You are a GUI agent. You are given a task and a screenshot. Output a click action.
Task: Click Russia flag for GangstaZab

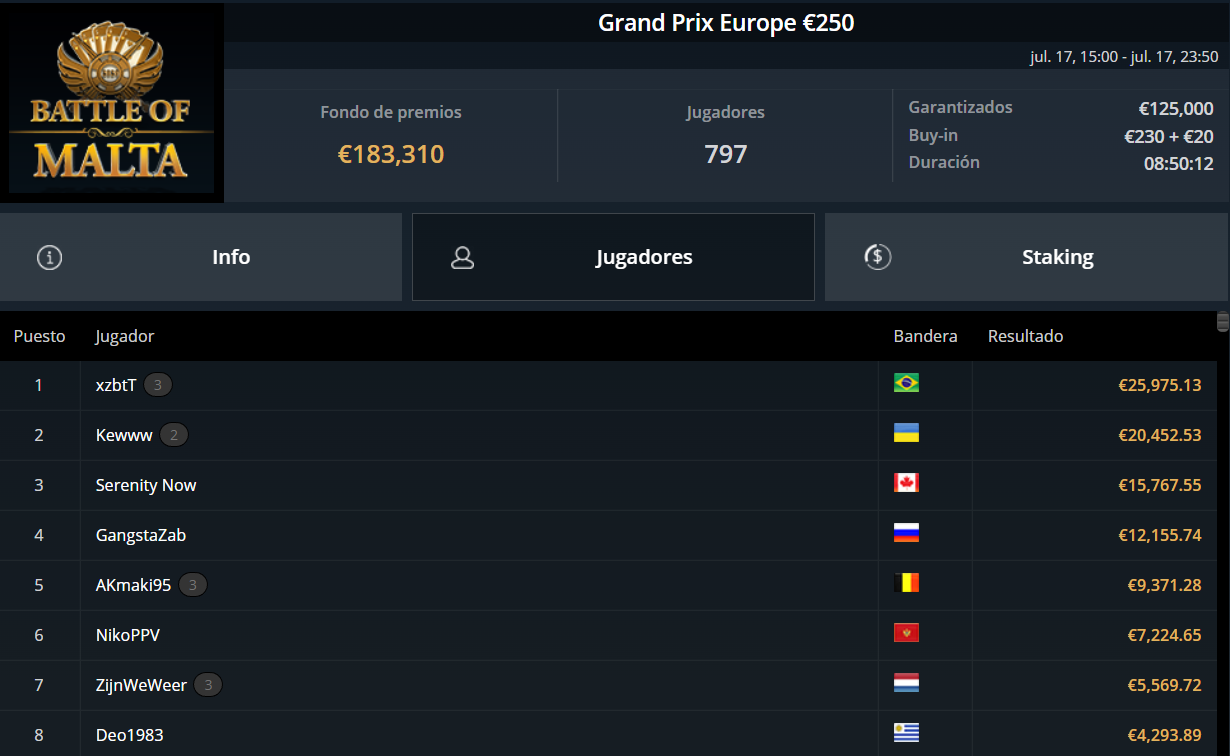coord(906,533)
